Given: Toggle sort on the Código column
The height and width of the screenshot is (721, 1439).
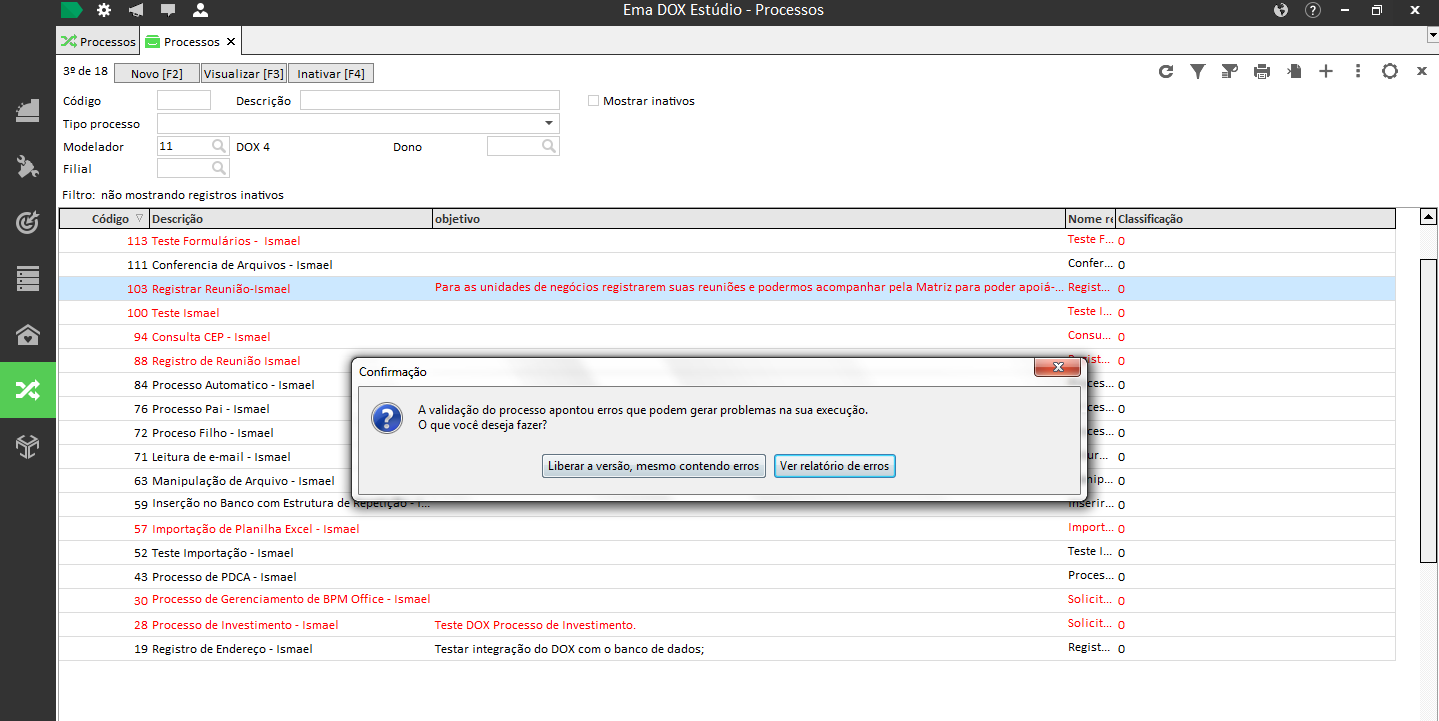Looking at the screenshot, I should tap(104, 218).
